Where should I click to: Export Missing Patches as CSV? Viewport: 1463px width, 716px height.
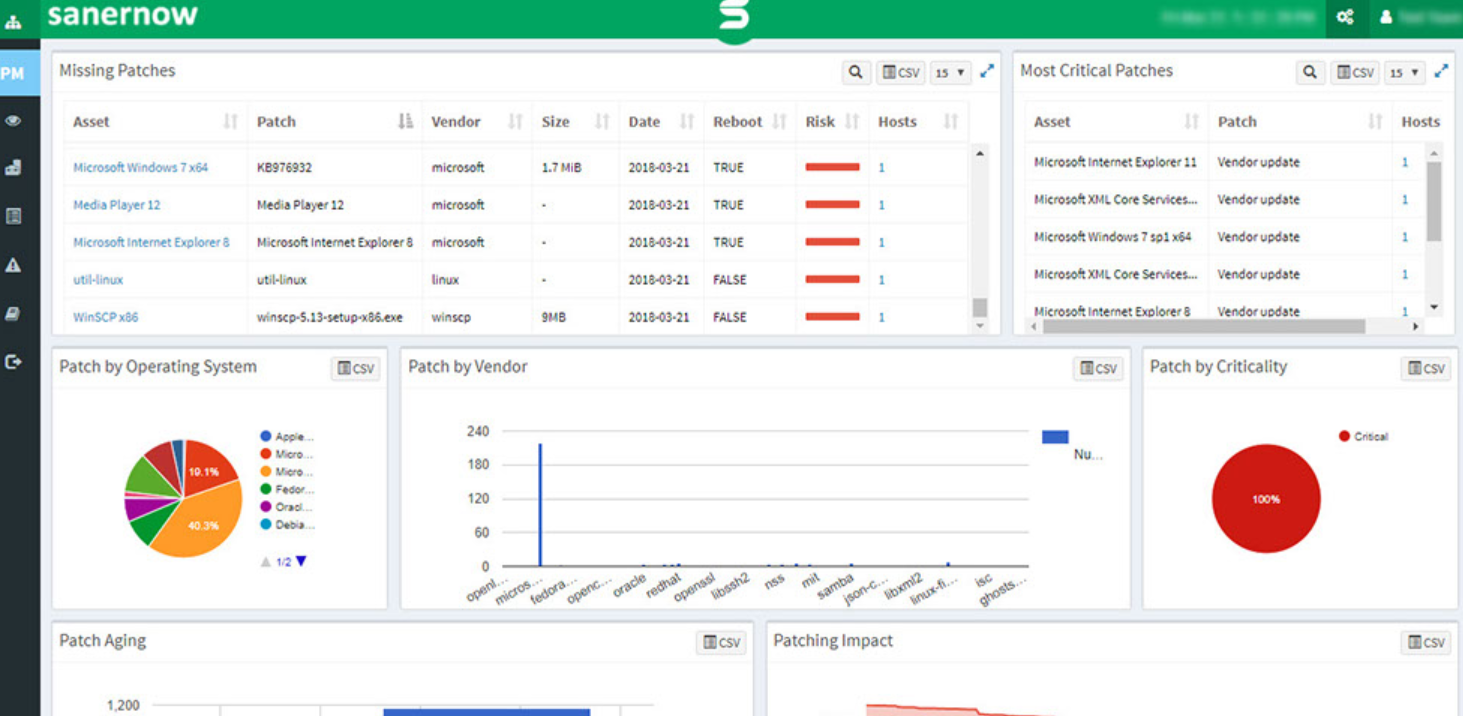900,72
